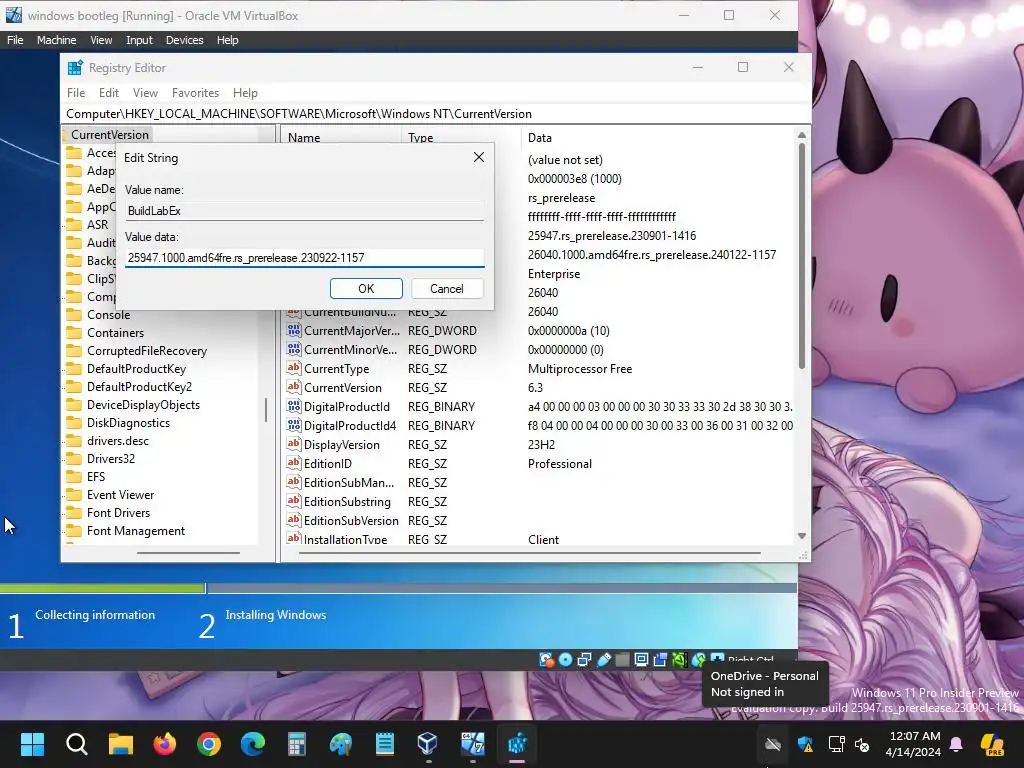Select Event Viewer key in tree
Viewport: 1024px width, 768px height.
click(x=120, y=495)
